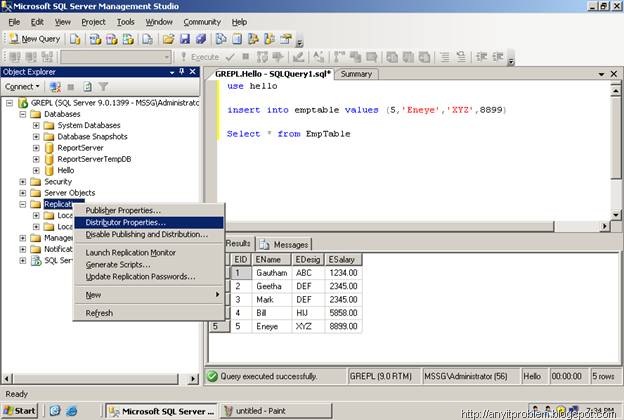This screenshot has width=624, height=420.
Task: Choose Publisher Properties from context menu
Action: [149, 210]
